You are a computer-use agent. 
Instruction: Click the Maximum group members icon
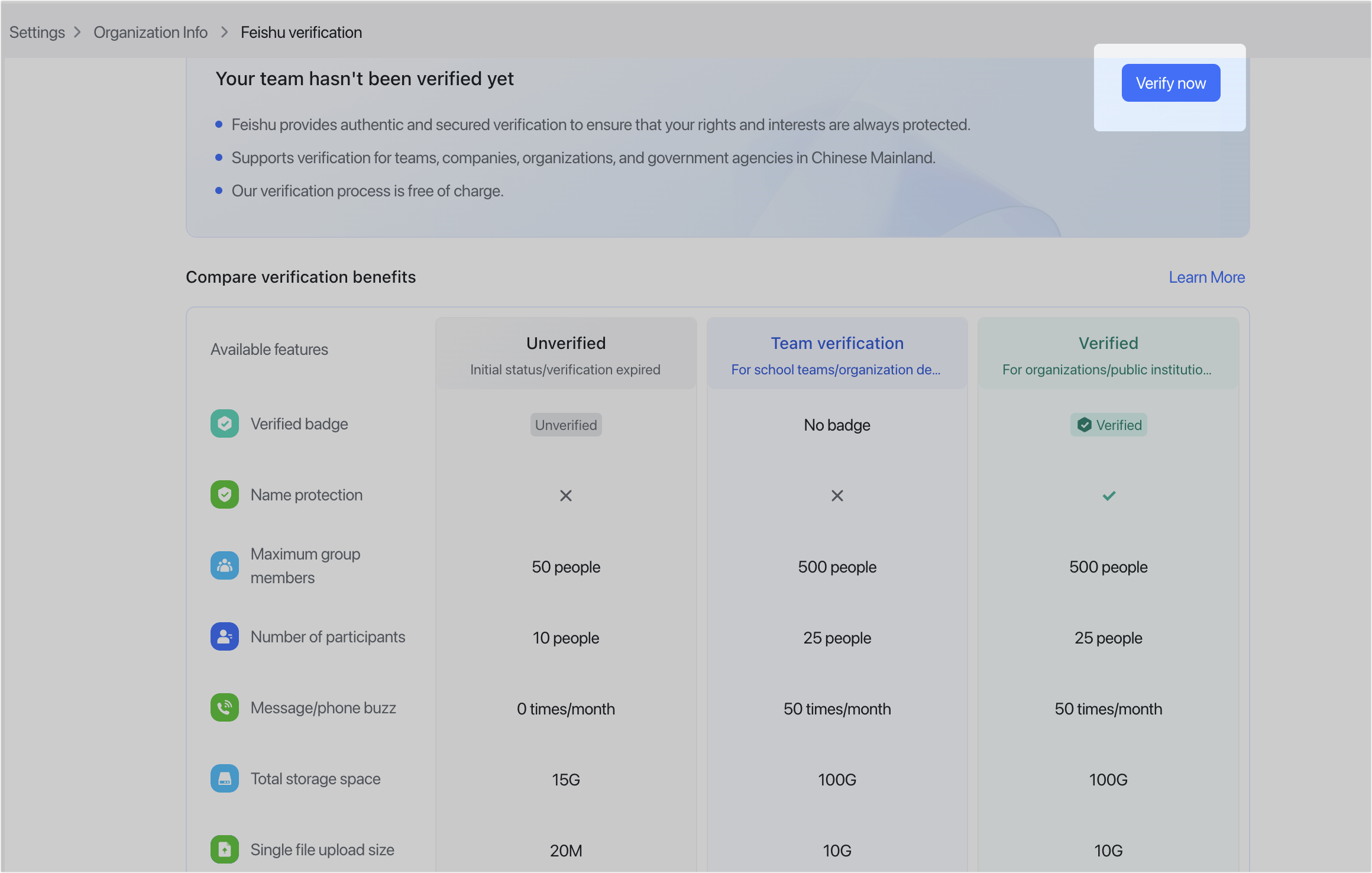click(225, 565)
